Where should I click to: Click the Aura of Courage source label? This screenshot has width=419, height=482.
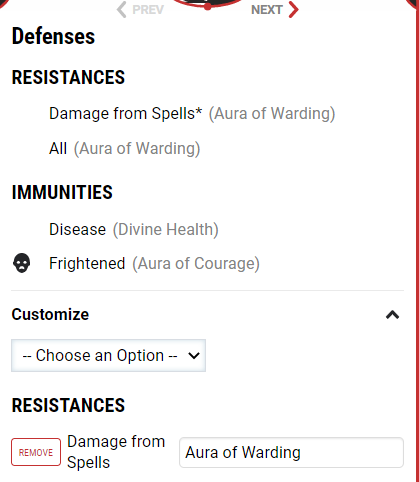click(196, 264)
